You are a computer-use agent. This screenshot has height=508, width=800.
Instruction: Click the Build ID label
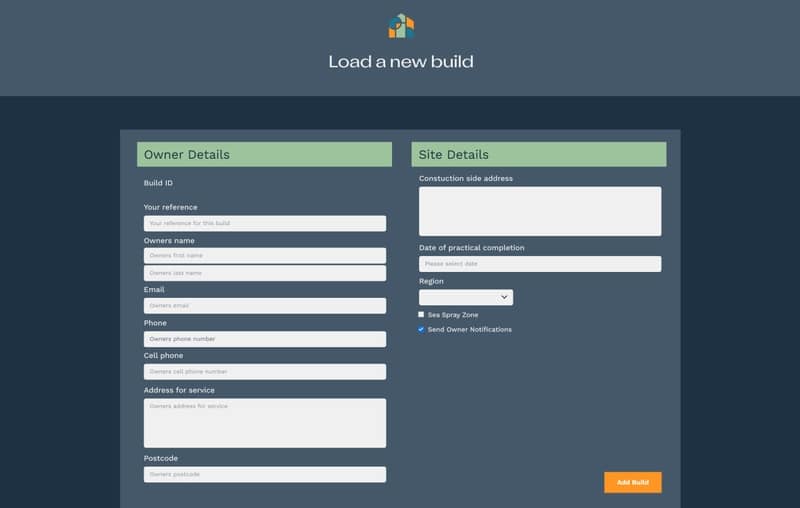click(x=158, y=183)
